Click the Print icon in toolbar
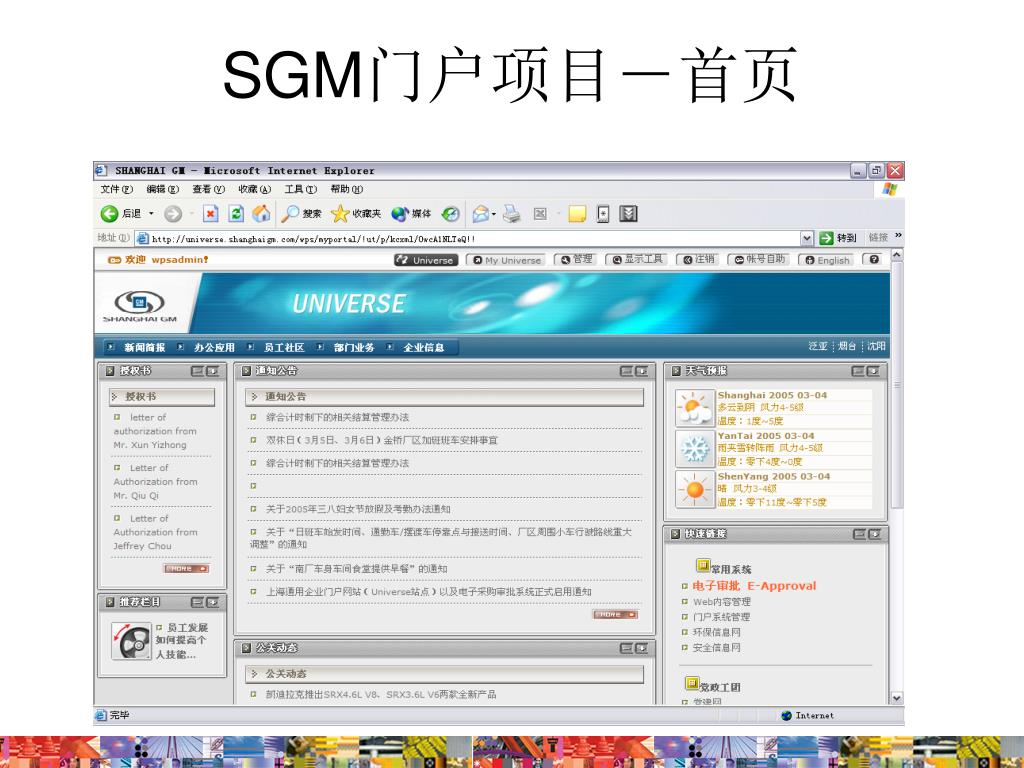This screenshot has height=768, width=1024. (x=511, y=214)
